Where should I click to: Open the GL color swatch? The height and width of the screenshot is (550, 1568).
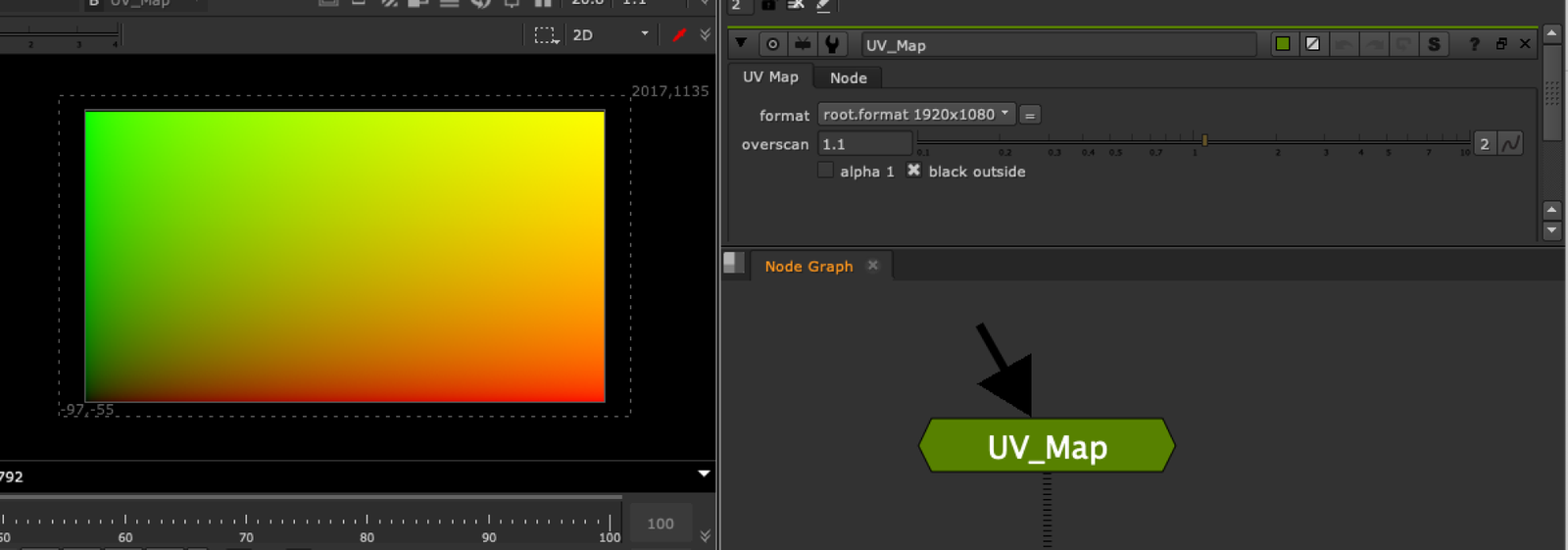click(1312, 44)
